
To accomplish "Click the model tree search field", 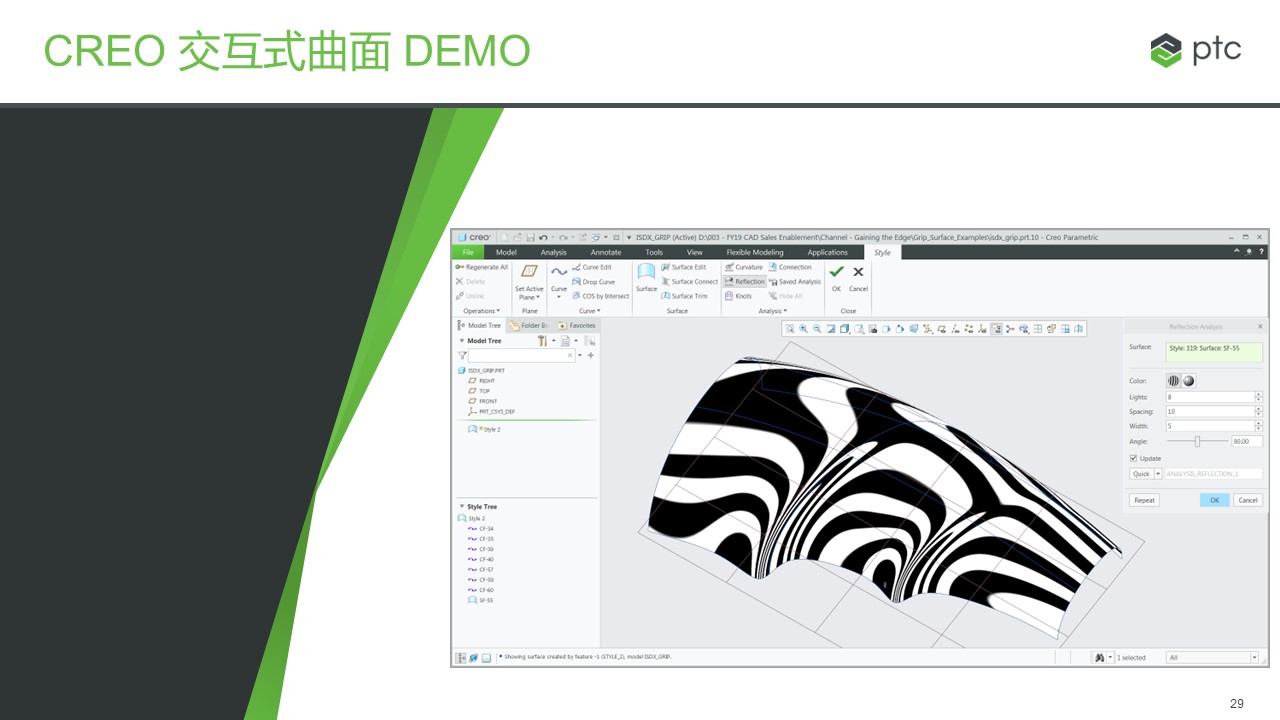I will pos(522,355).
